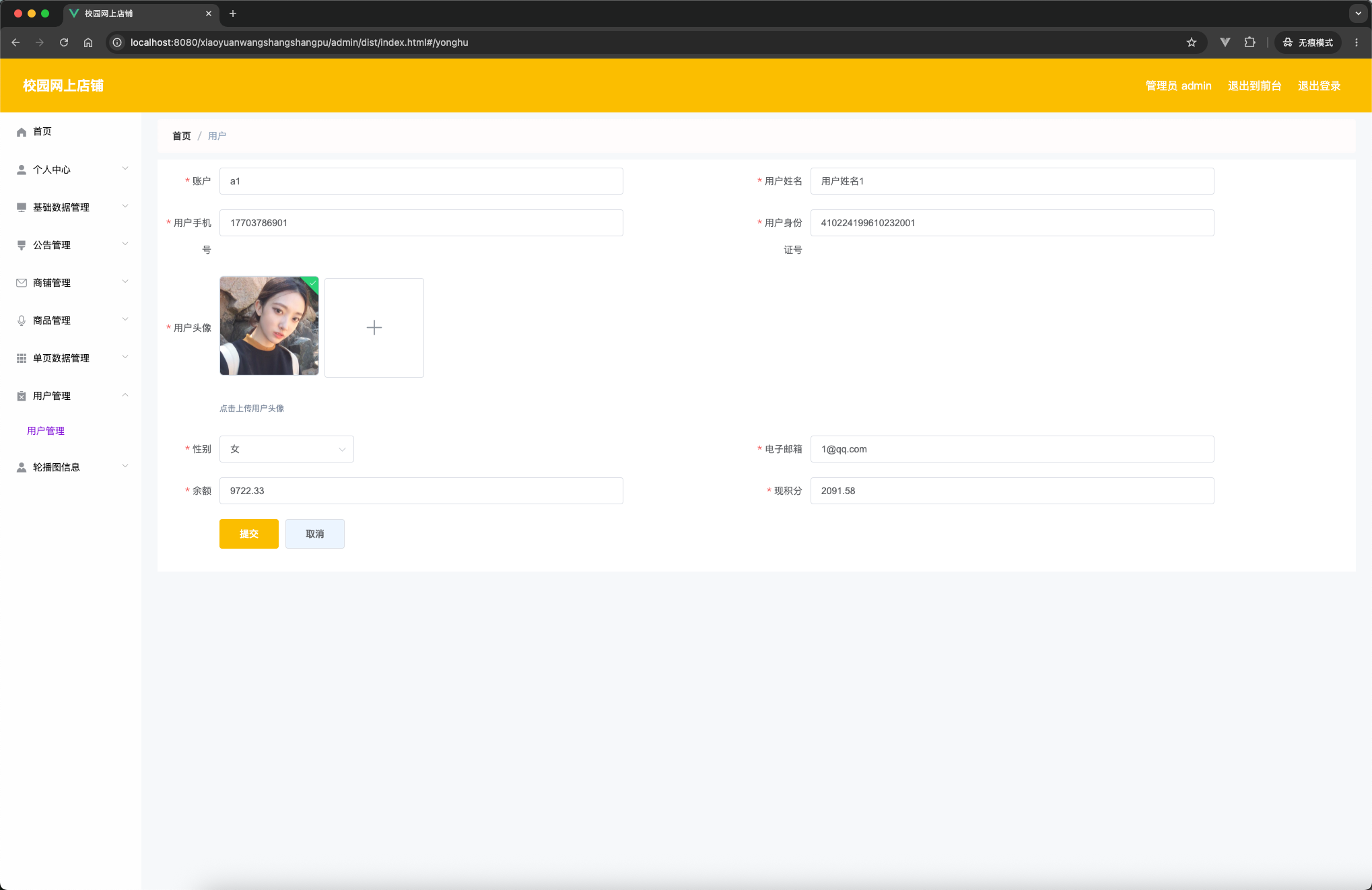
Task: Select the 用户管理 submenu item
Action: [x=46, y=431]
